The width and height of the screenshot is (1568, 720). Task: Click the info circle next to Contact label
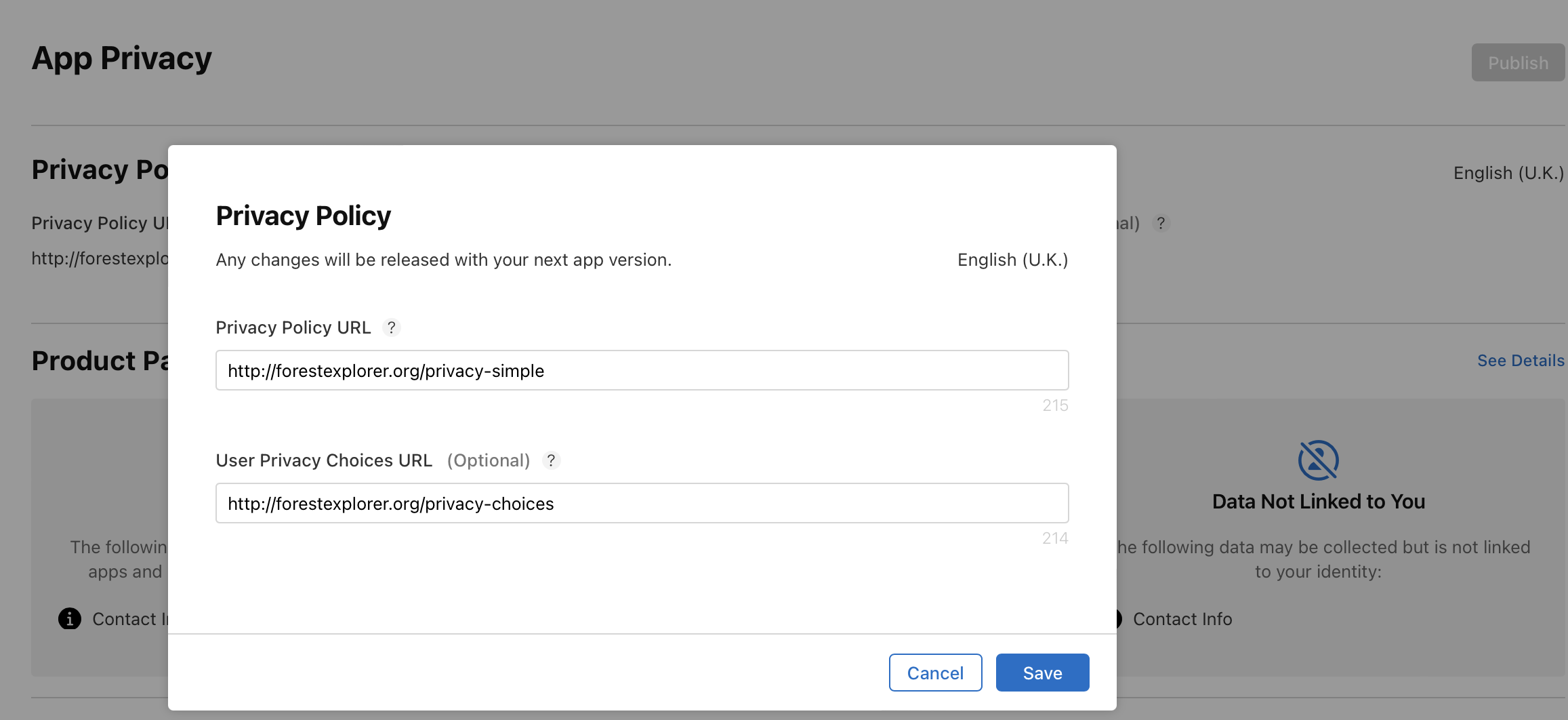(68, 619)
